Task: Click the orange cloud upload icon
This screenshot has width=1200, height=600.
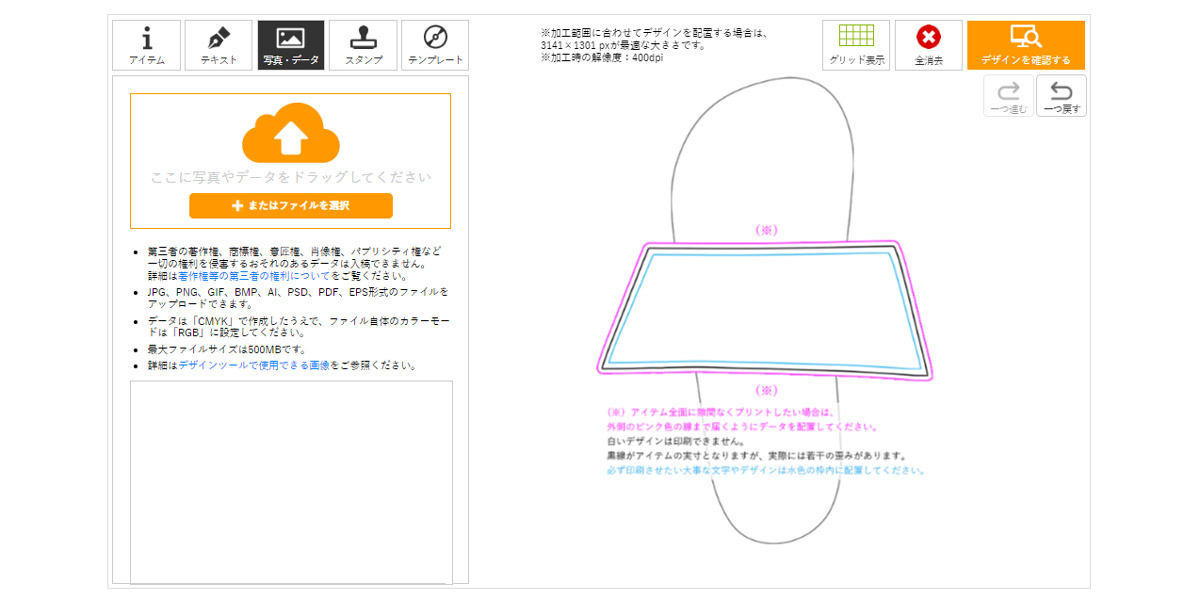Action: [x=290, y=133]
